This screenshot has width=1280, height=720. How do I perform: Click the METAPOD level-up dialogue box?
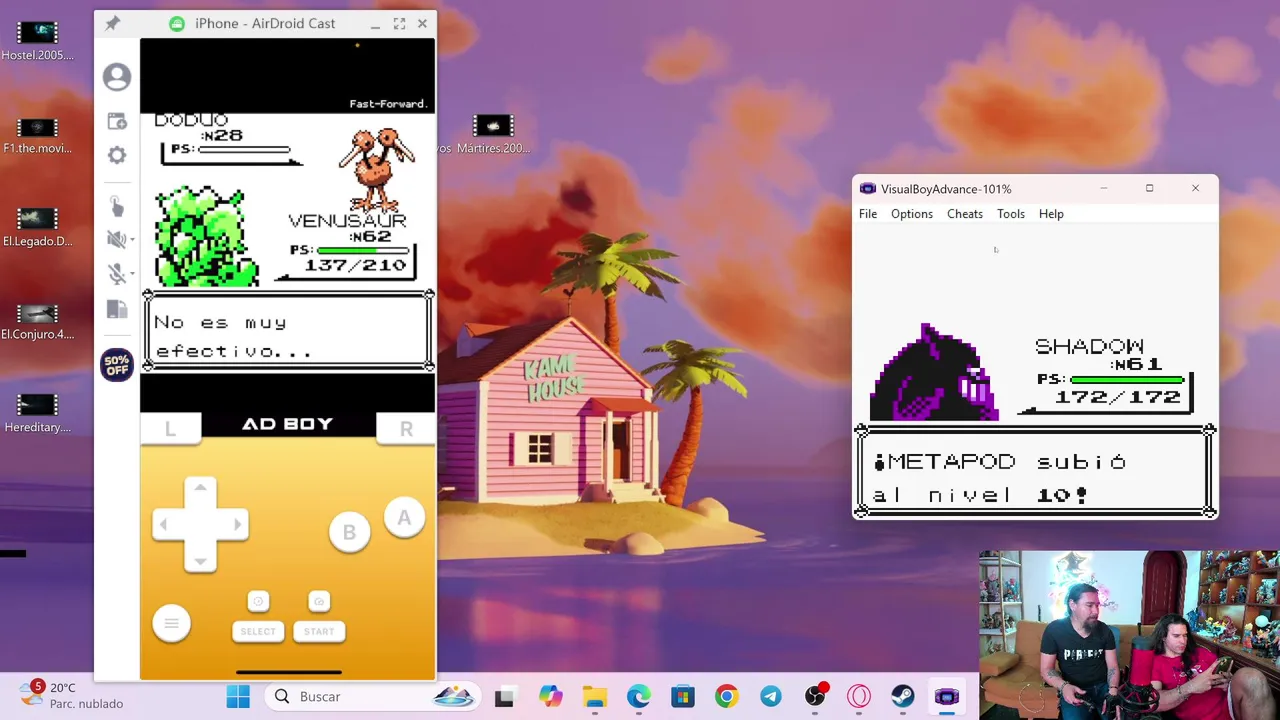[x=1035, y=471]
